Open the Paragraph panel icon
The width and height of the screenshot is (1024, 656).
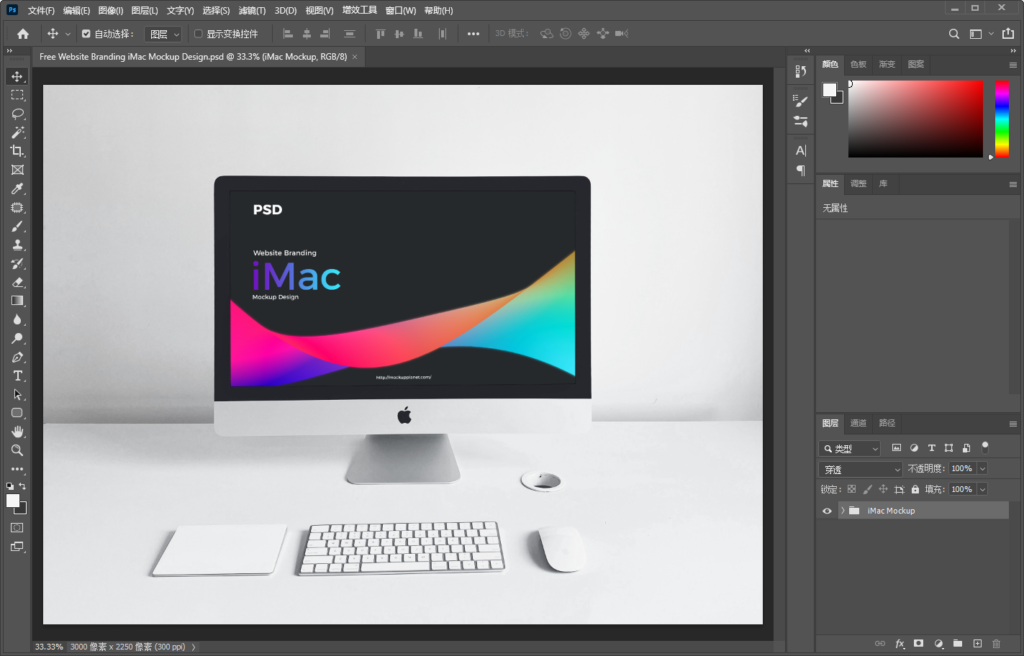tap(801, 170)
